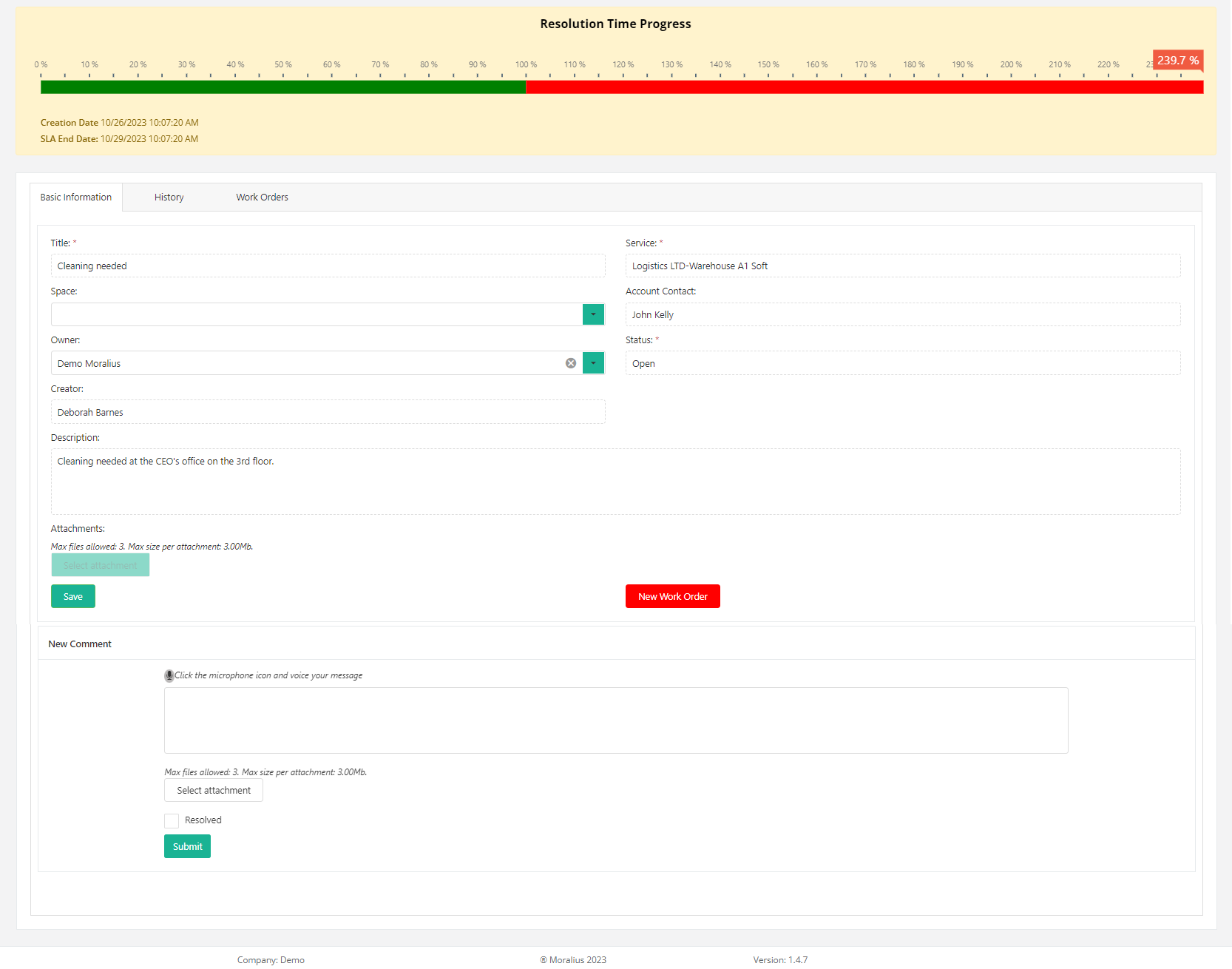Expand the Space dropdown arrow

click(x=593, y=314)
